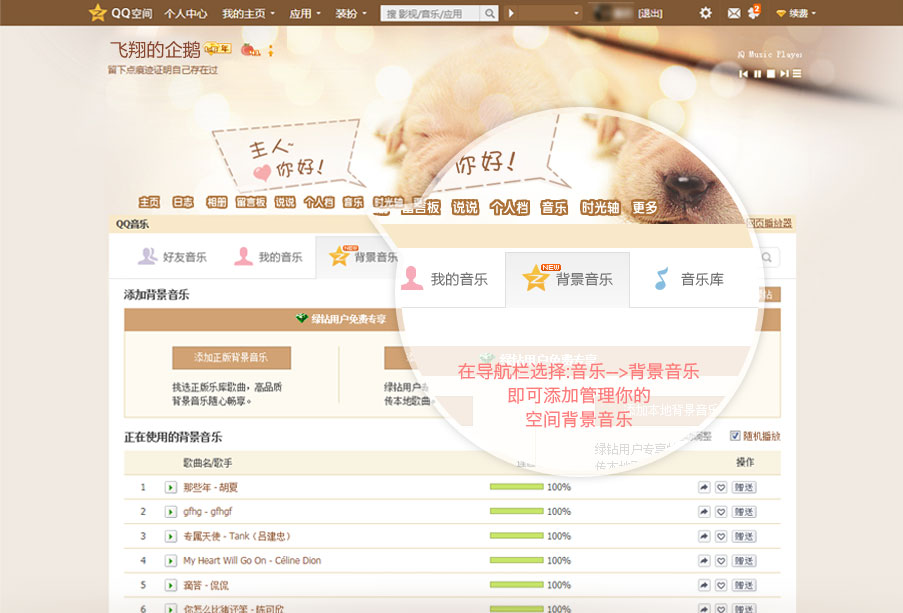Play song 专属天使 - Tank
Image resolution: width=903 pixels, height=613 pixels.
click(x=170, y=536)
